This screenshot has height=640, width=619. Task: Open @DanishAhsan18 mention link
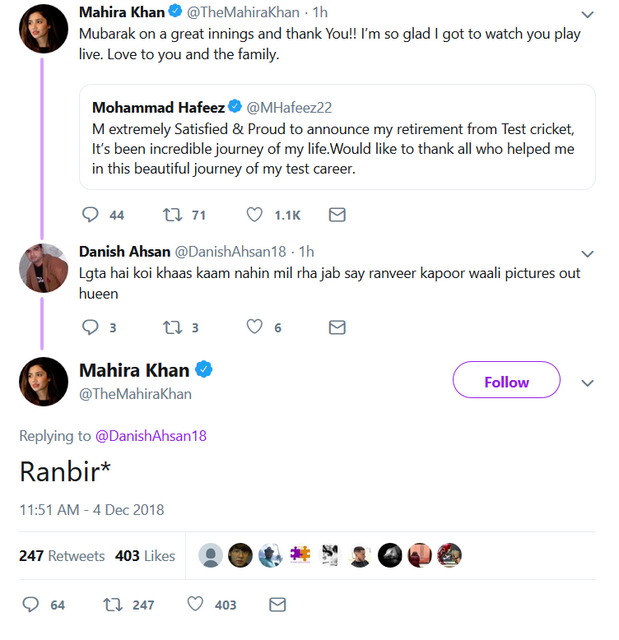150,436
